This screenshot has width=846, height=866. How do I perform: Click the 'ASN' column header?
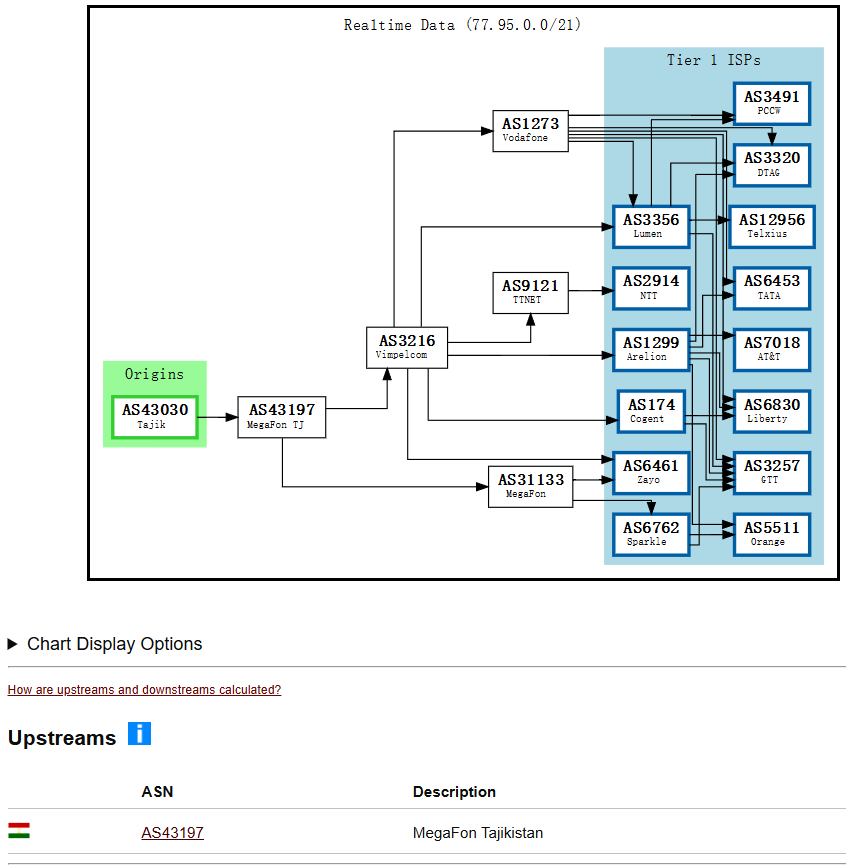click(157, 792)
